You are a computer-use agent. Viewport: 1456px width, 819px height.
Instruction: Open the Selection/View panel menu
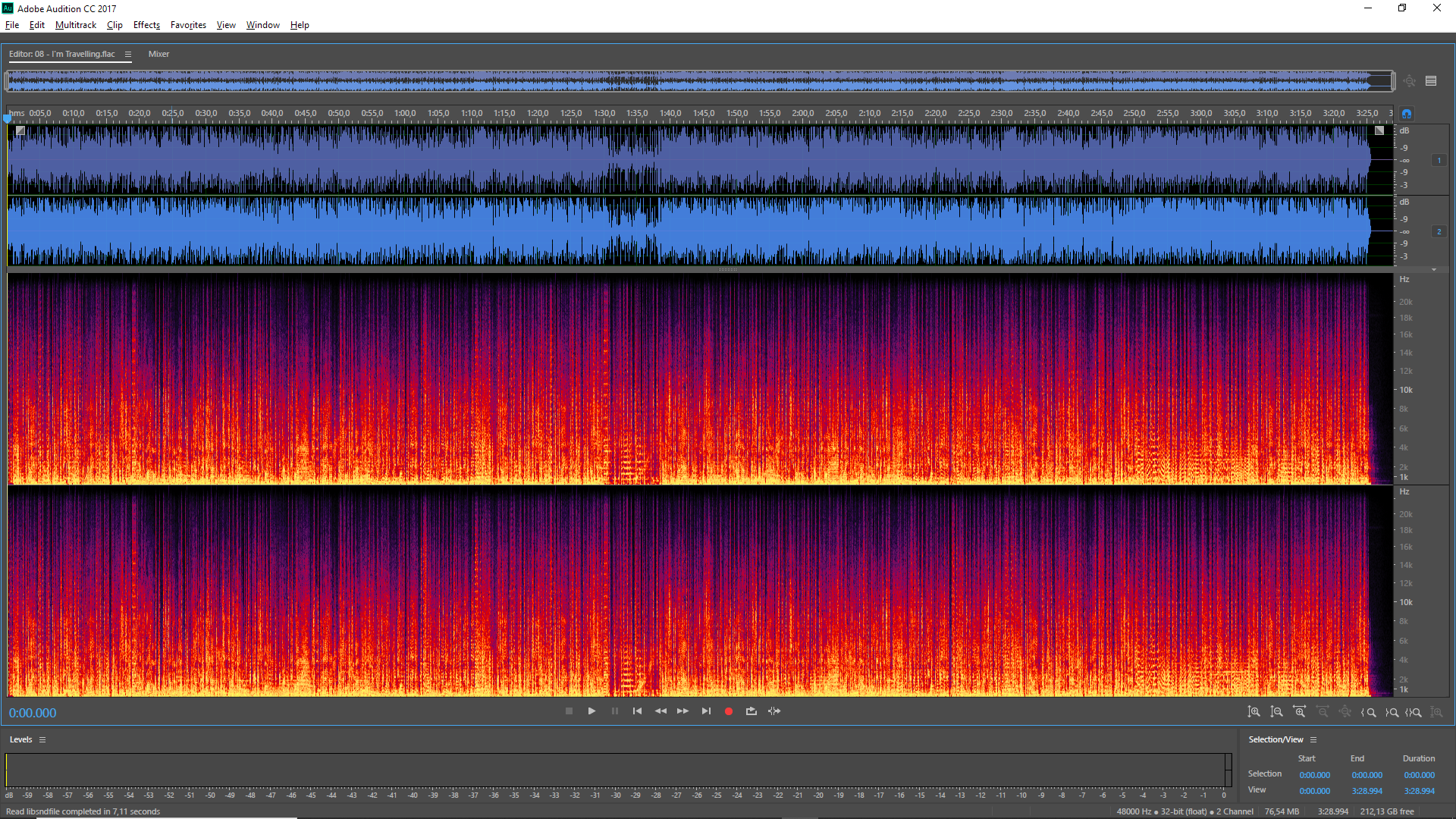(1313, 739)
